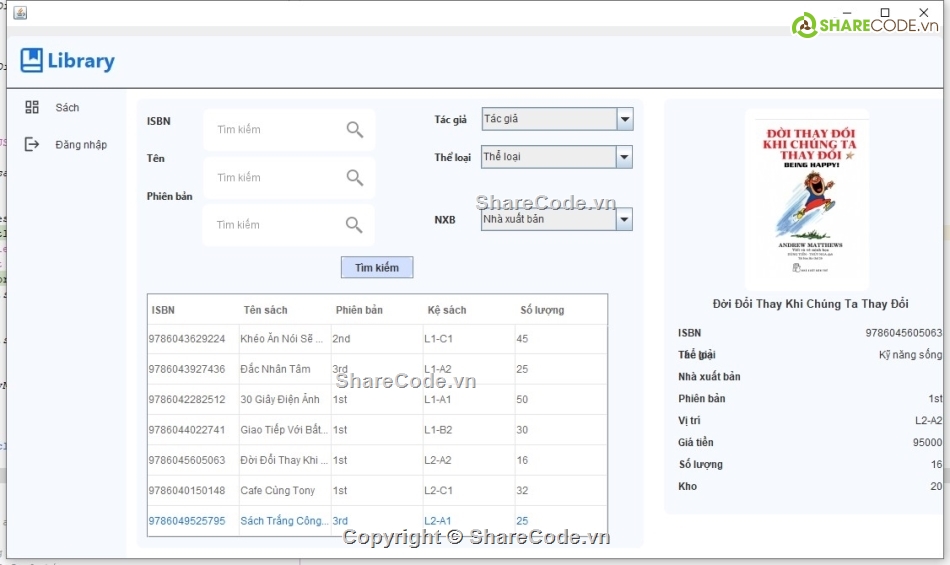Viewport: 950px width, 565px height.
Task: Click the Tên search magnifier icon
Action: pyautogui.click(x=354, y=177)
